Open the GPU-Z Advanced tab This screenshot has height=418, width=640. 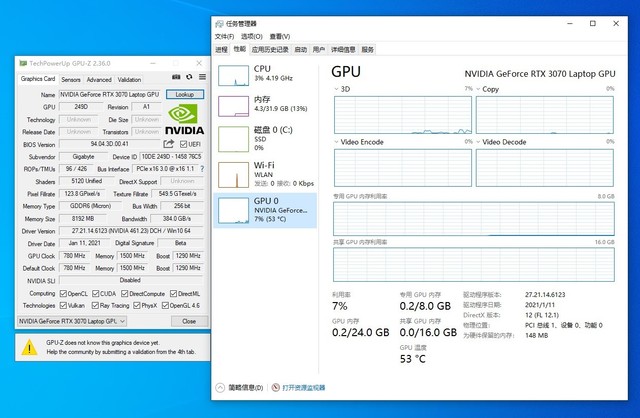pyautogui.click(x=99, y=80)
